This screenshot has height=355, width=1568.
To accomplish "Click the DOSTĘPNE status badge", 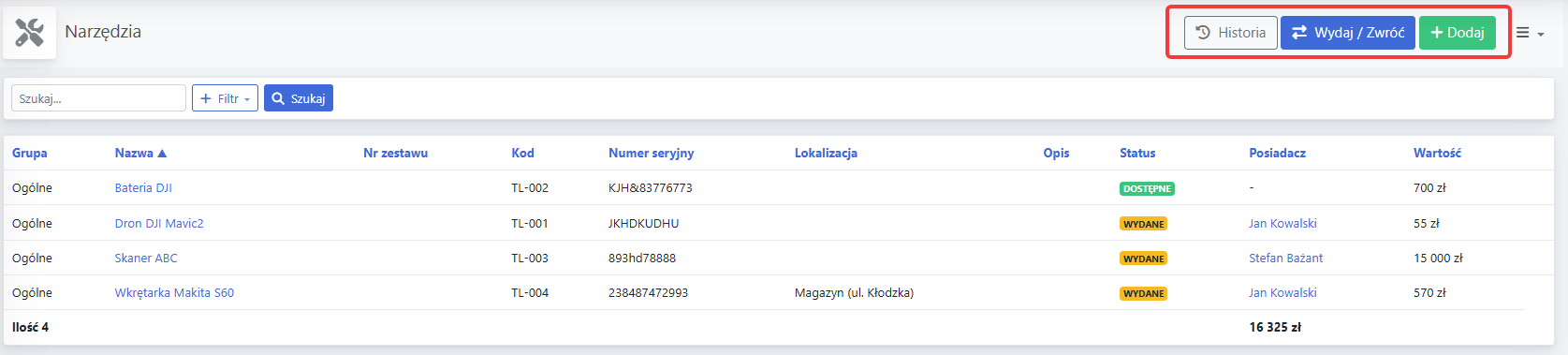I will (1147, 189).
